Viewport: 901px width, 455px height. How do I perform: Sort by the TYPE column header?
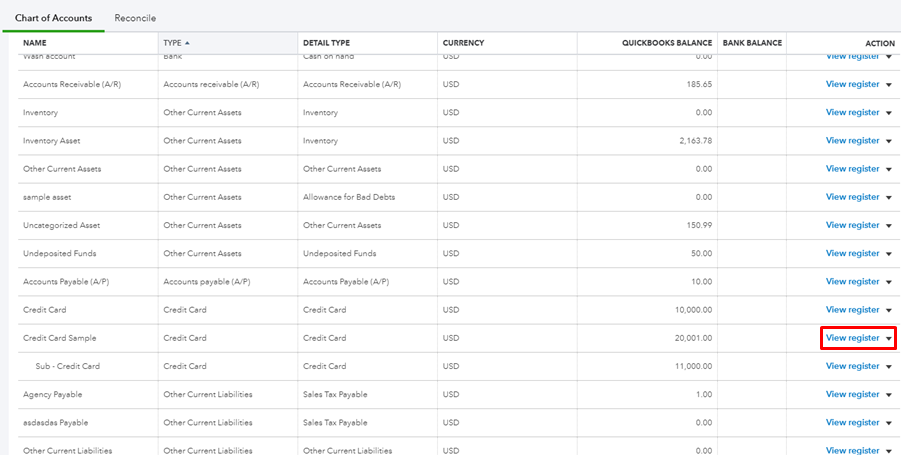(x=176, y=43)
